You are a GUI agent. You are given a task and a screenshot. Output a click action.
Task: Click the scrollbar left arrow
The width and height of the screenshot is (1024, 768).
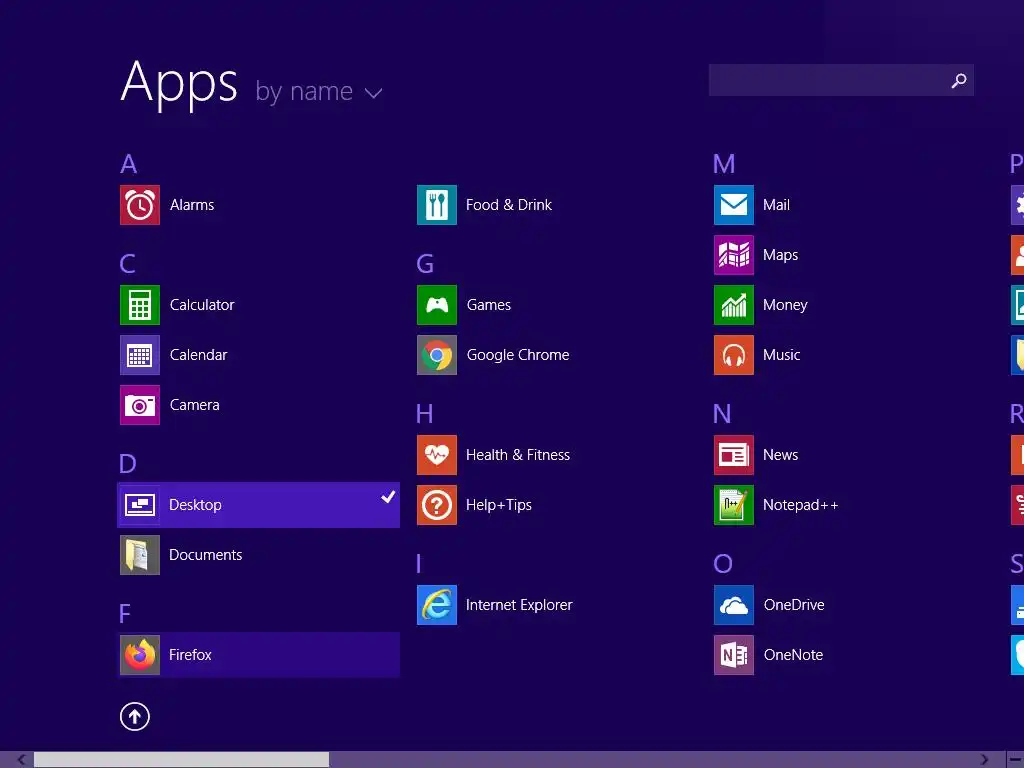pos(21,760)
